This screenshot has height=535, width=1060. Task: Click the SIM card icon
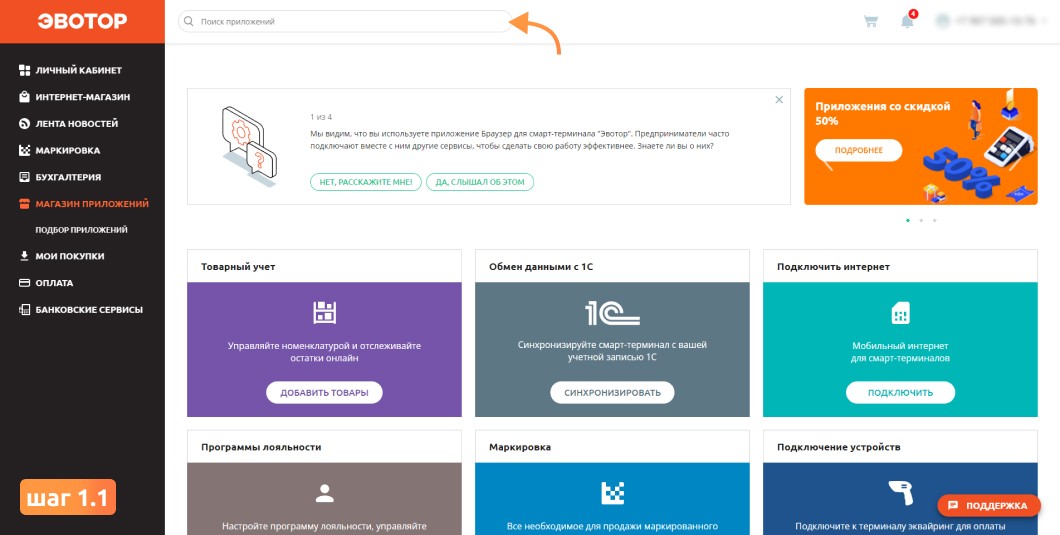(900, 313)
